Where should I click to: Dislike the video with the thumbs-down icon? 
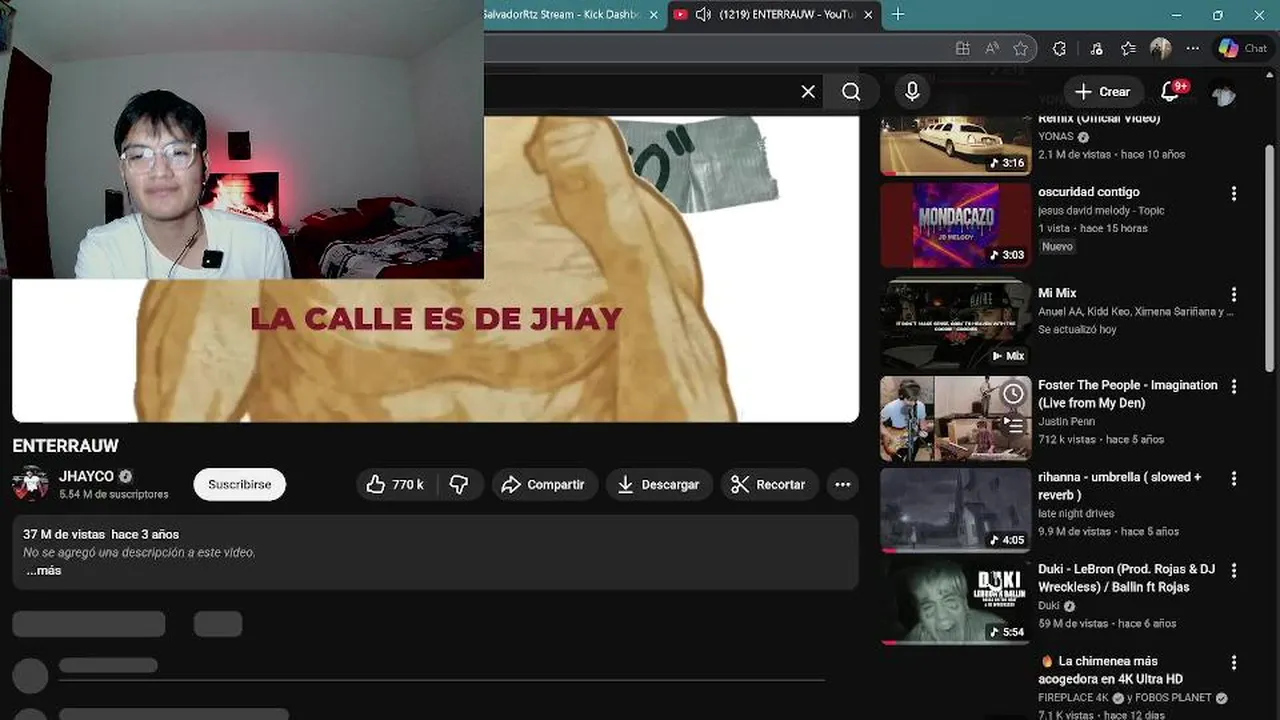[x=460, y=484]
